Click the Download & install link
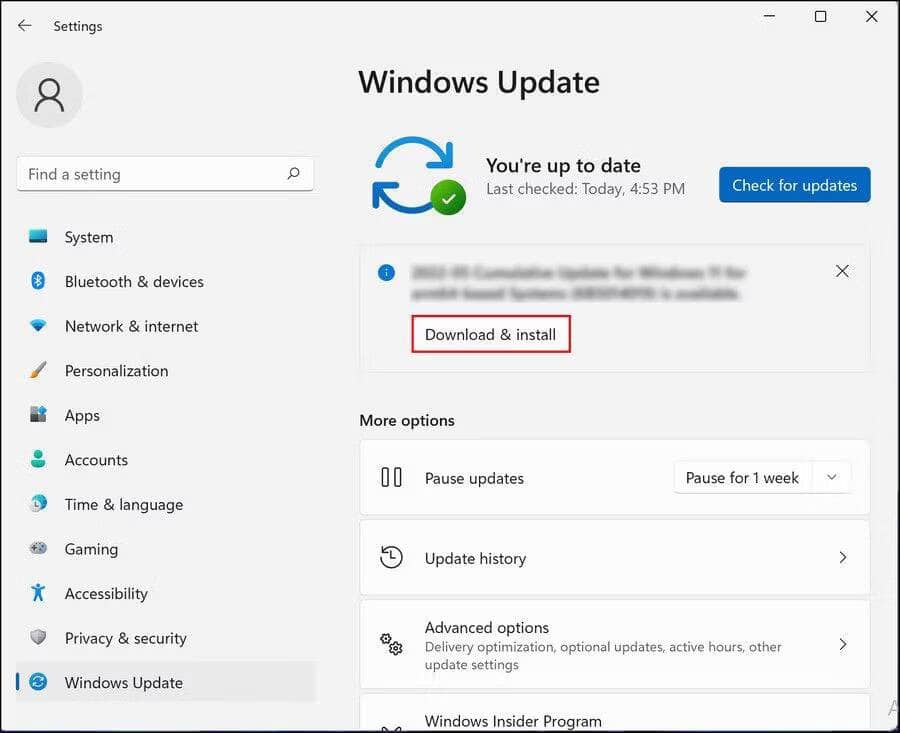Viewport: 900px width, 733px height. [x=490, y=334]
